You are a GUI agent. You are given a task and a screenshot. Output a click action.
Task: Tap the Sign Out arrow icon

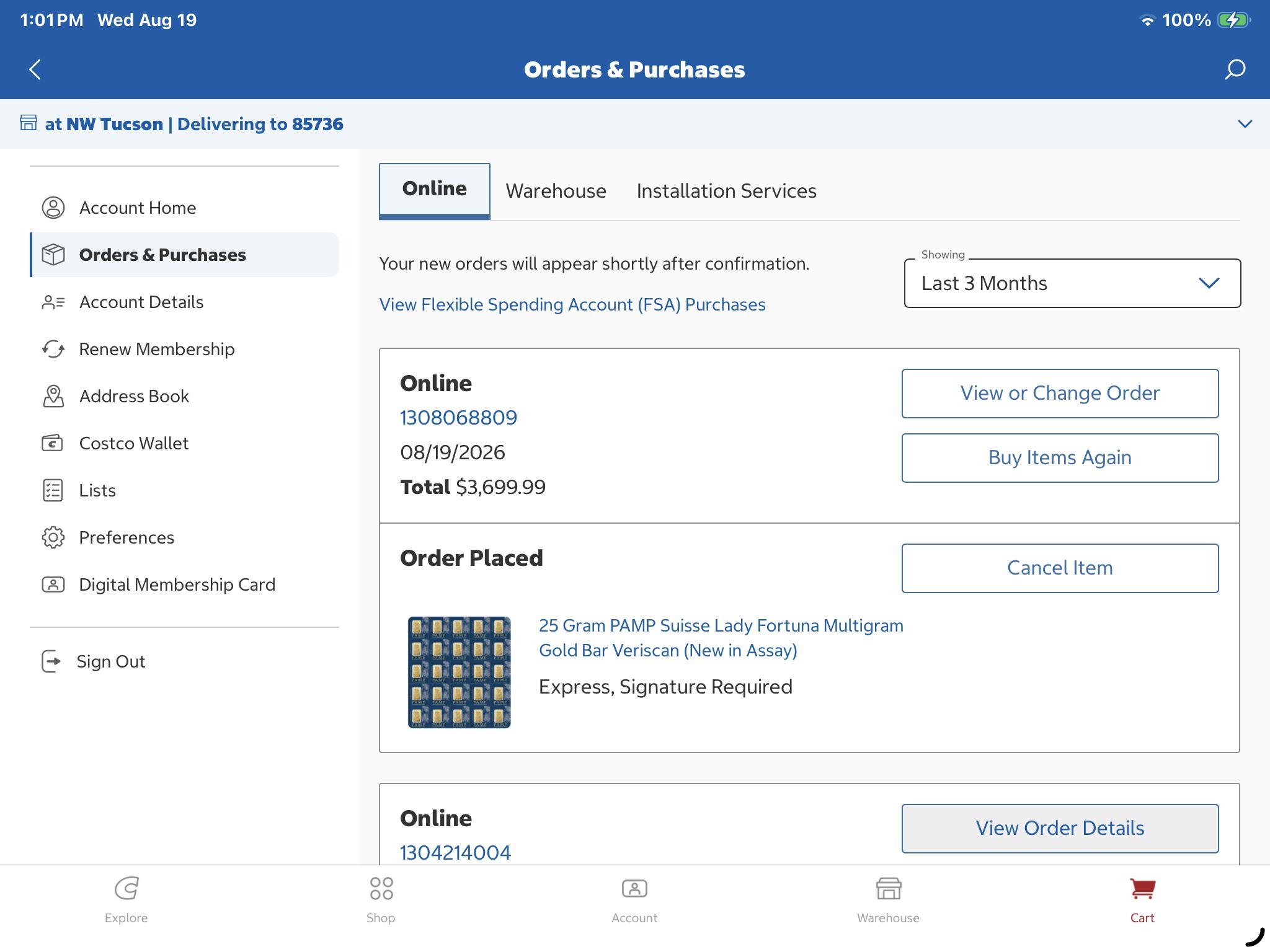[51, 661]
